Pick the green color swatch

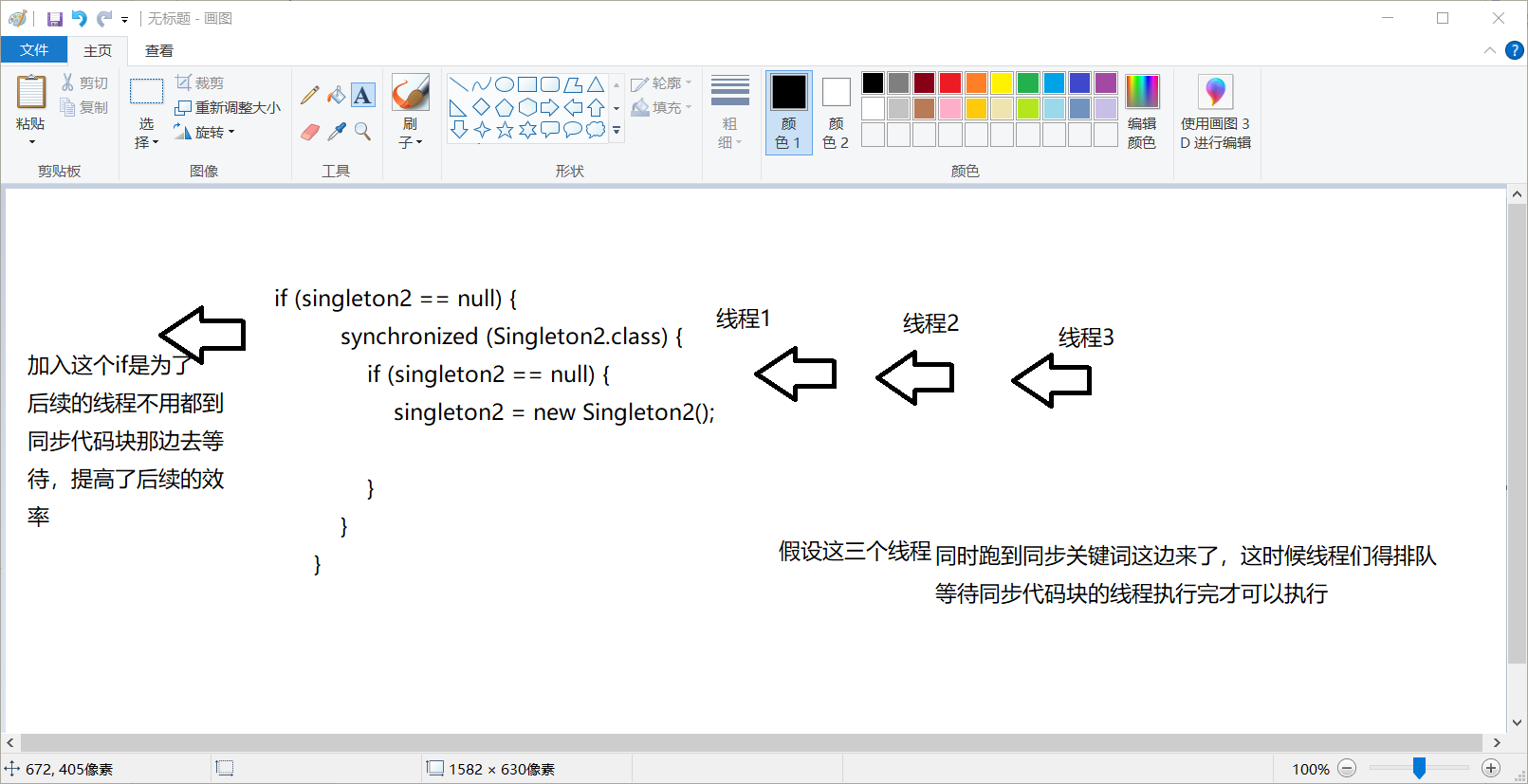[x=1028, y=83]
